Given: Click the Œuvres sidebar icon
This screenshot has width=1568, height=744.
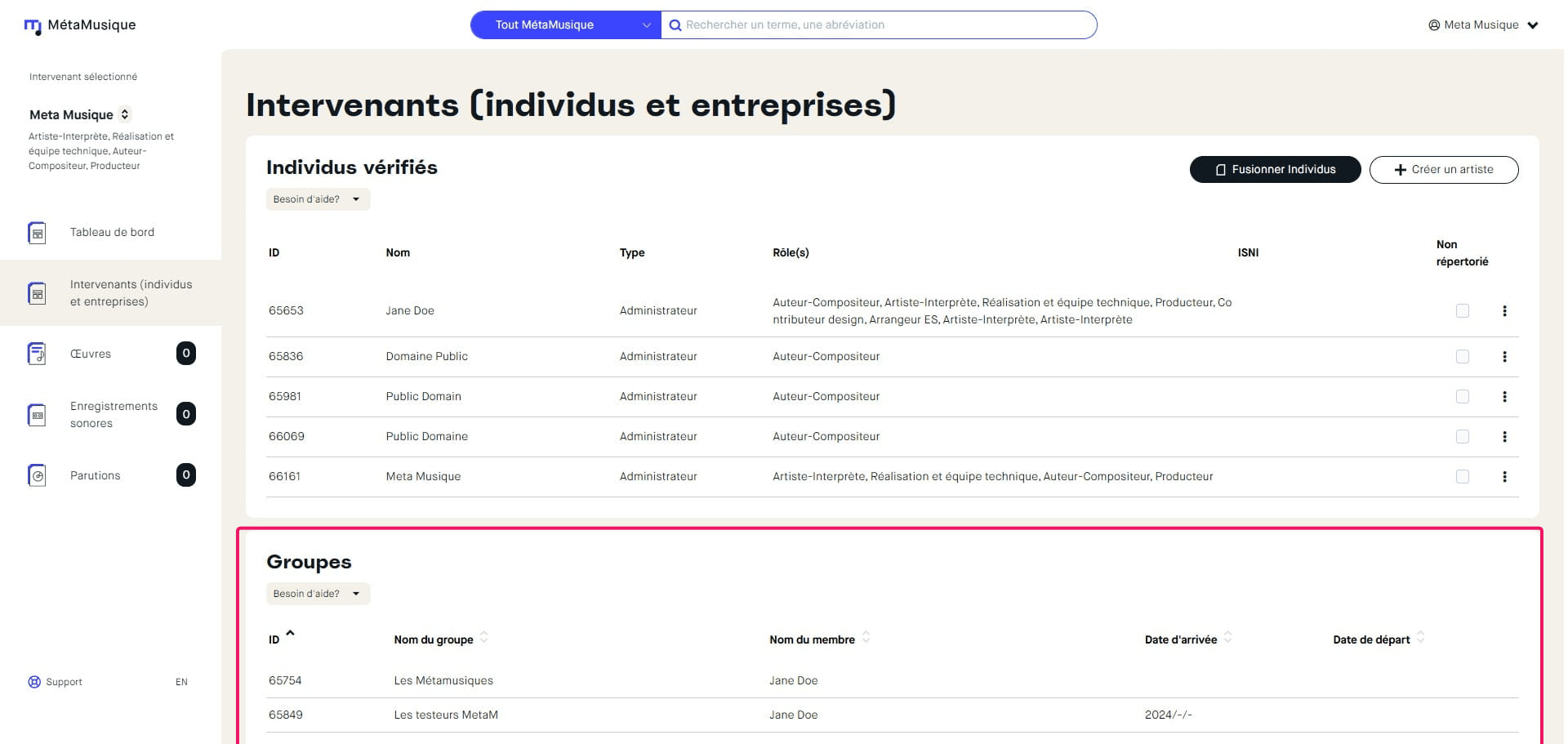Looking at the screenshot, I should pos(37,354).
